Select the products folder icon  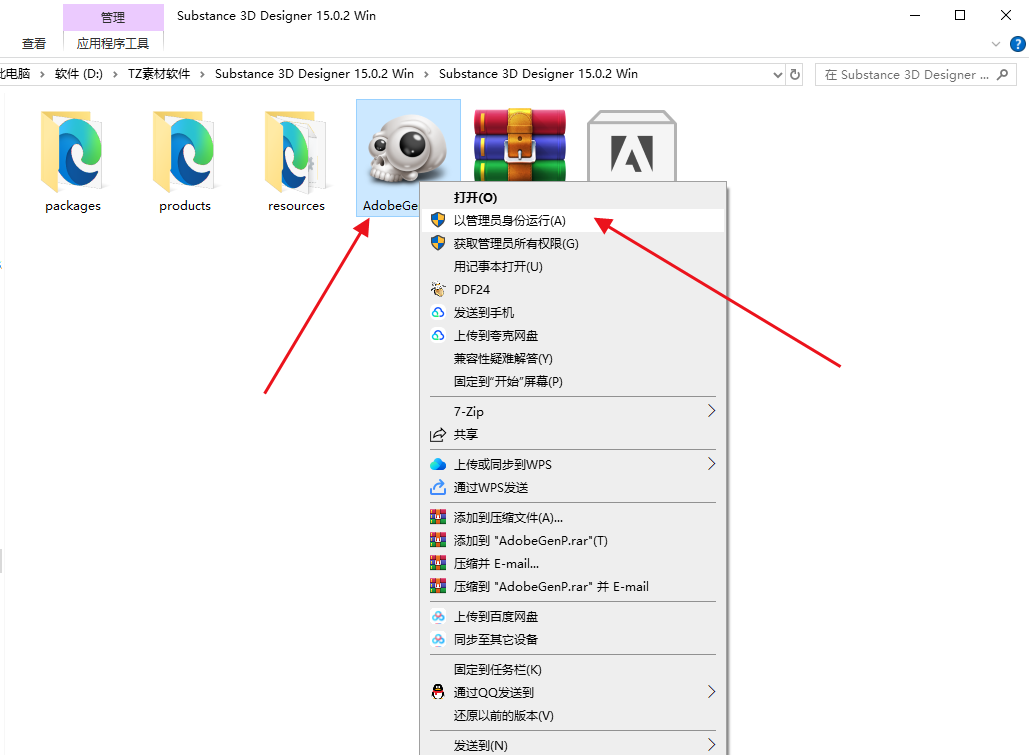coord(185,152)
